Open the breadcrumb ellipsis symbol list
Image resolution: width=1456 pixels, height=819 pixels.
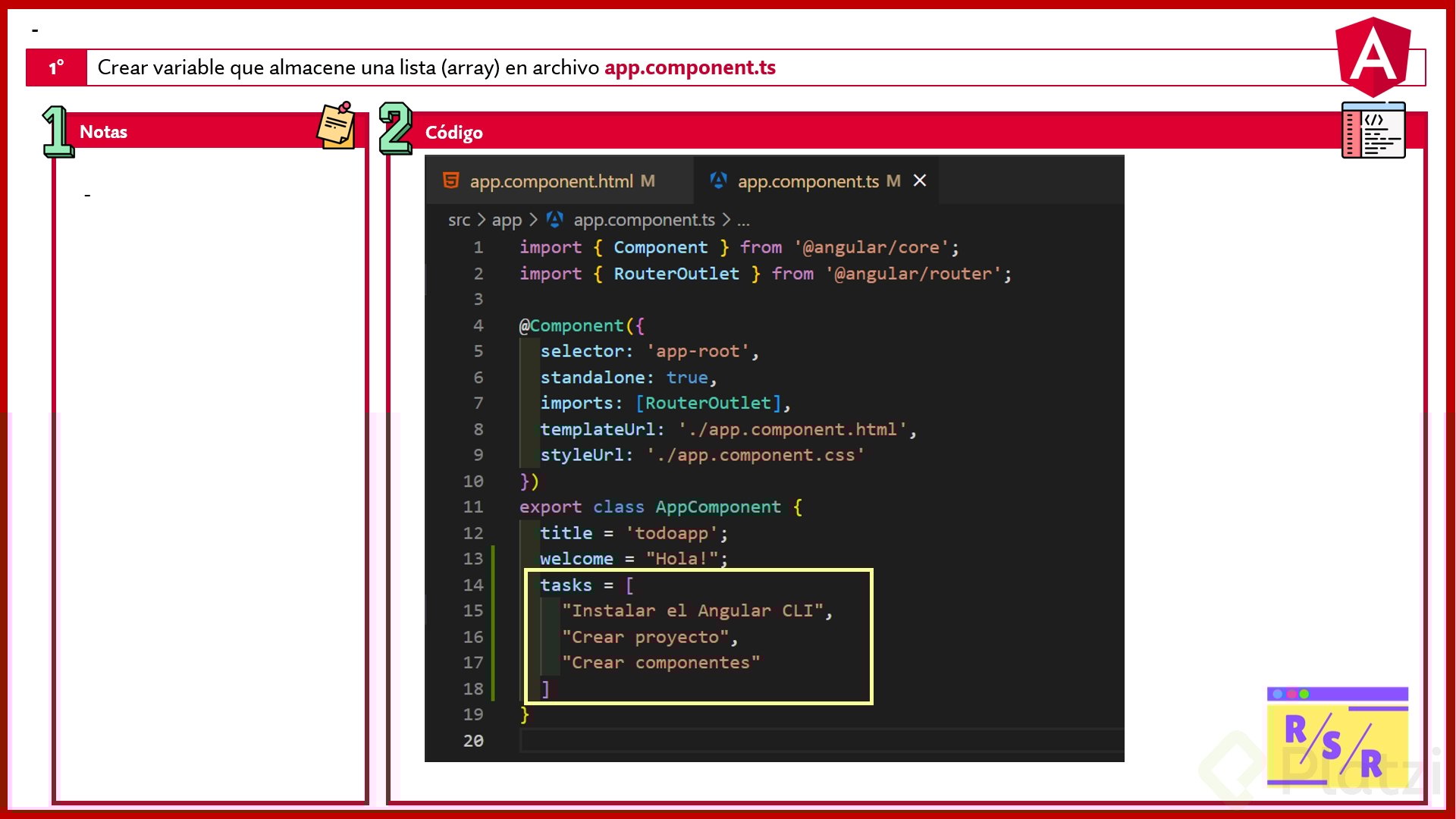743,220
